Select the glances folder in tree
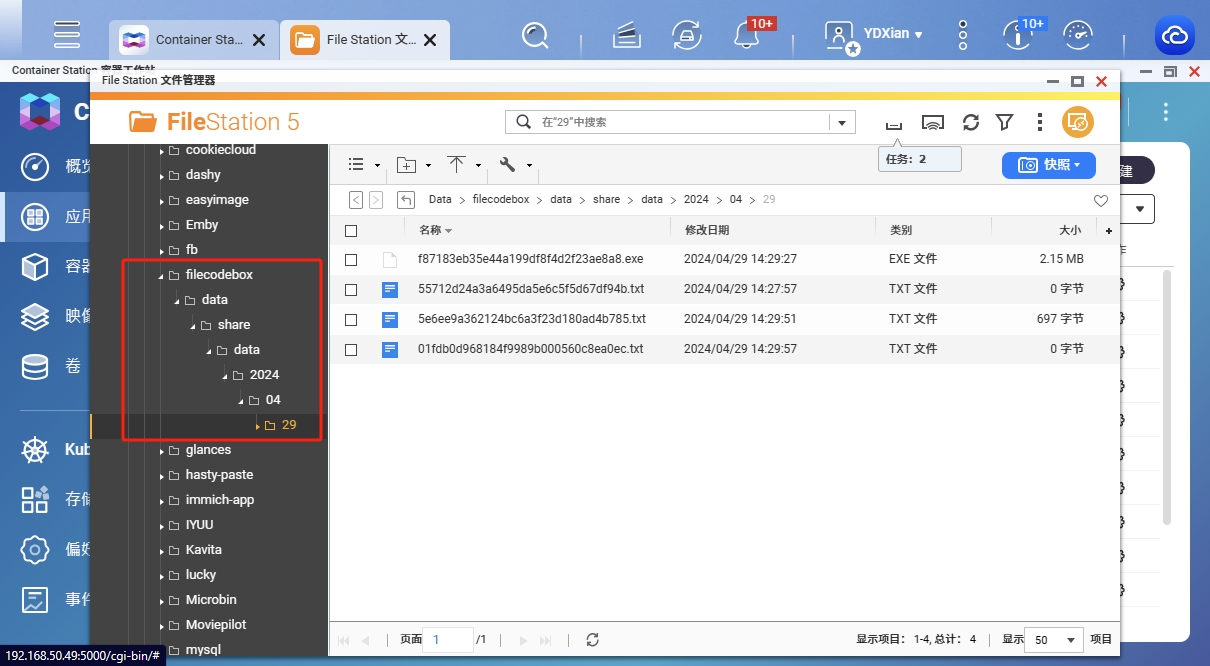This screenshot has width=1210, height=666. (208, 450)
